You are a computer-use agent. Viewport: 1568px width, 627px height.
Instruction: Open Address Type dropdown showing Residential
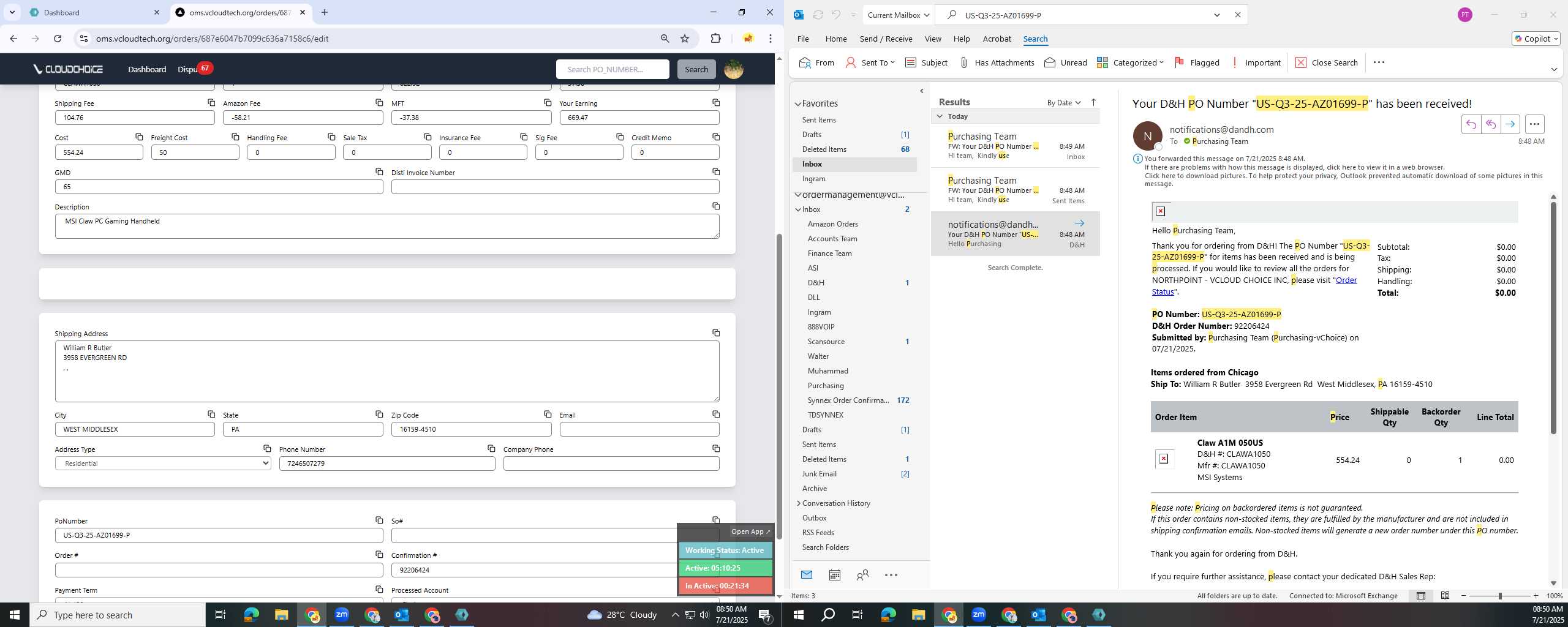163,464
